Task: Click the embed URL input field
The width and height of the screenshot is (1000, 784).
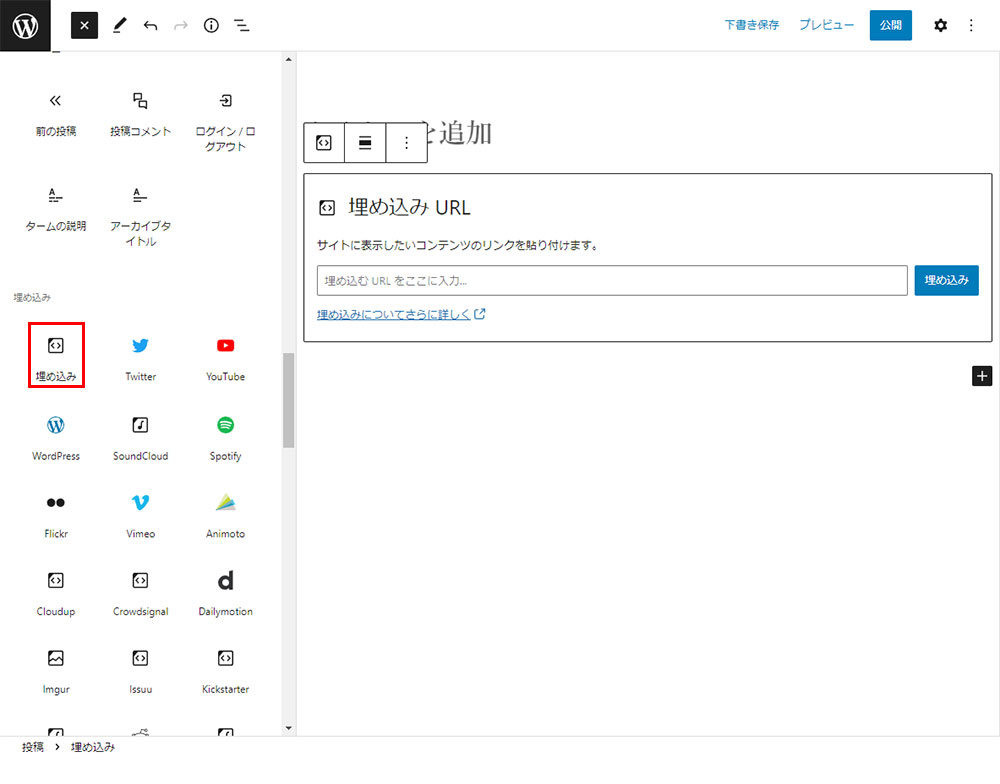Action: pyautogui.click(x=612, y=281)
